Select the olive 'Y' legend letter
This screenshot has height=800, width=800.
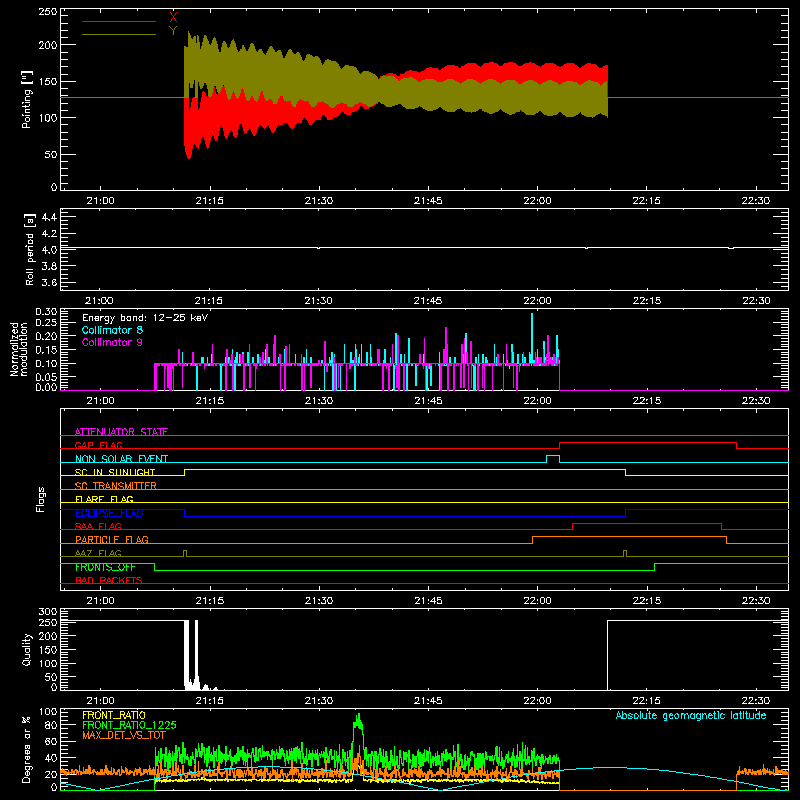click(x=173, y=31)
